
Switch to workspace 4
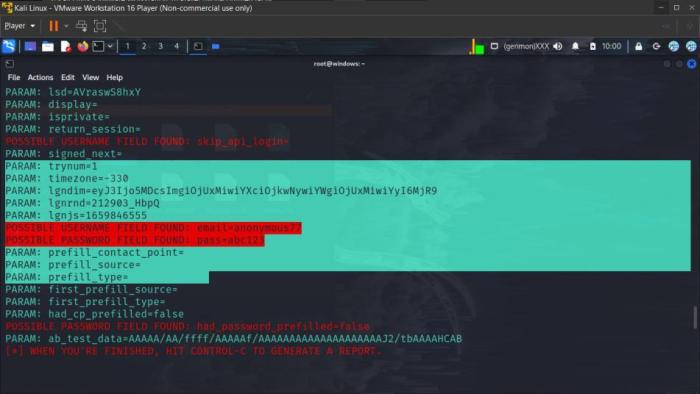[176, 46]
